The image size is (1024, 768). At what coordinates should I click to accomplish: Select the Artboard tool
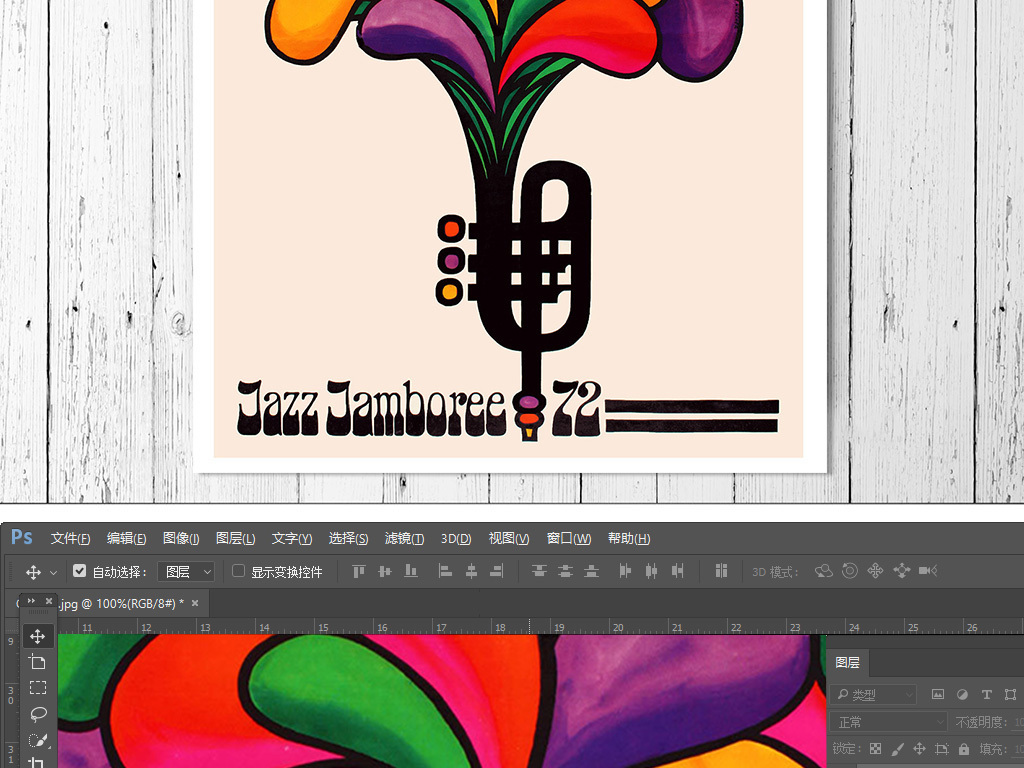tap(37, 662)
